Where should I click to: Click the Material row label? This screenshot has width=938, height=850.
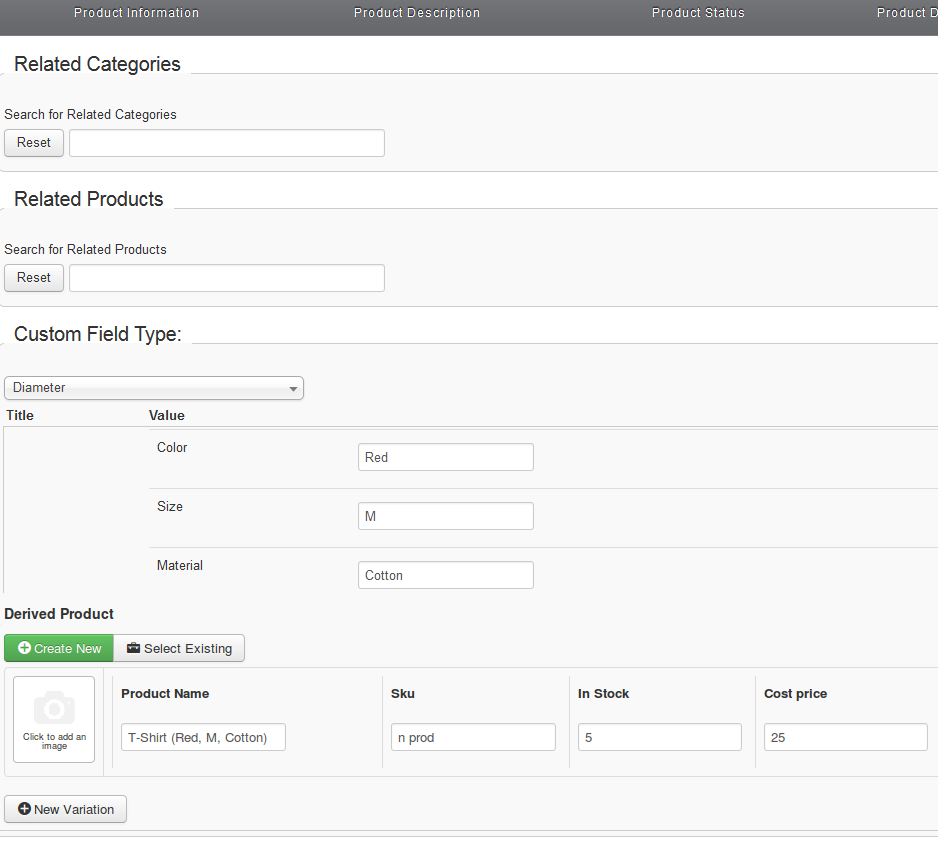(x=179, y=565)
